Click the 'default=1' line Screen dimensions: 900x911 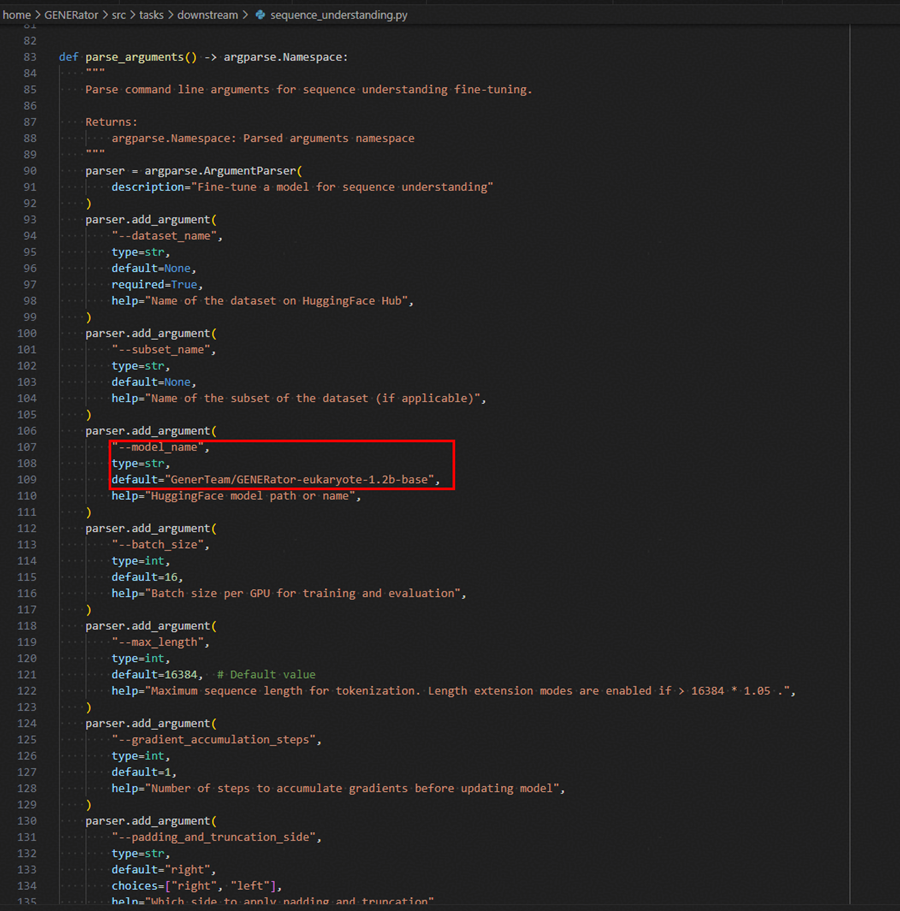(144, 773)
